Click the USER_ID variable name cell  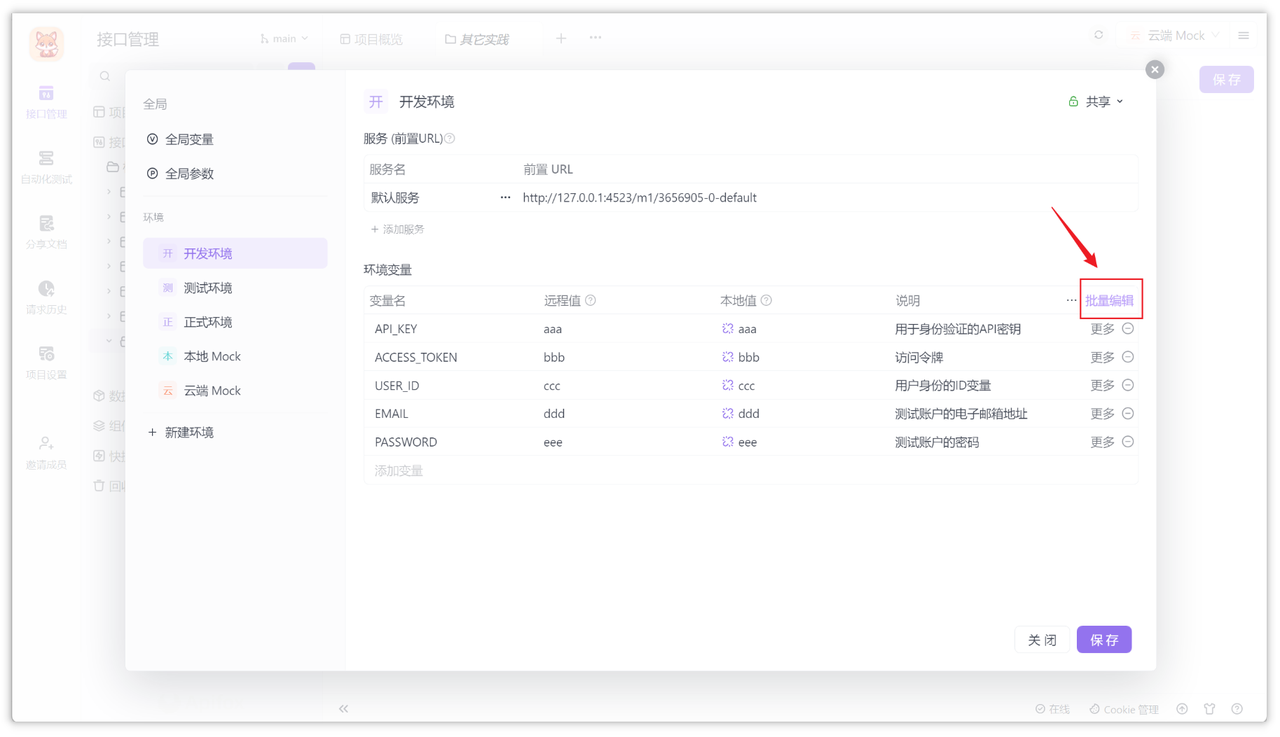pyautogui.click(x=397, y=385)
